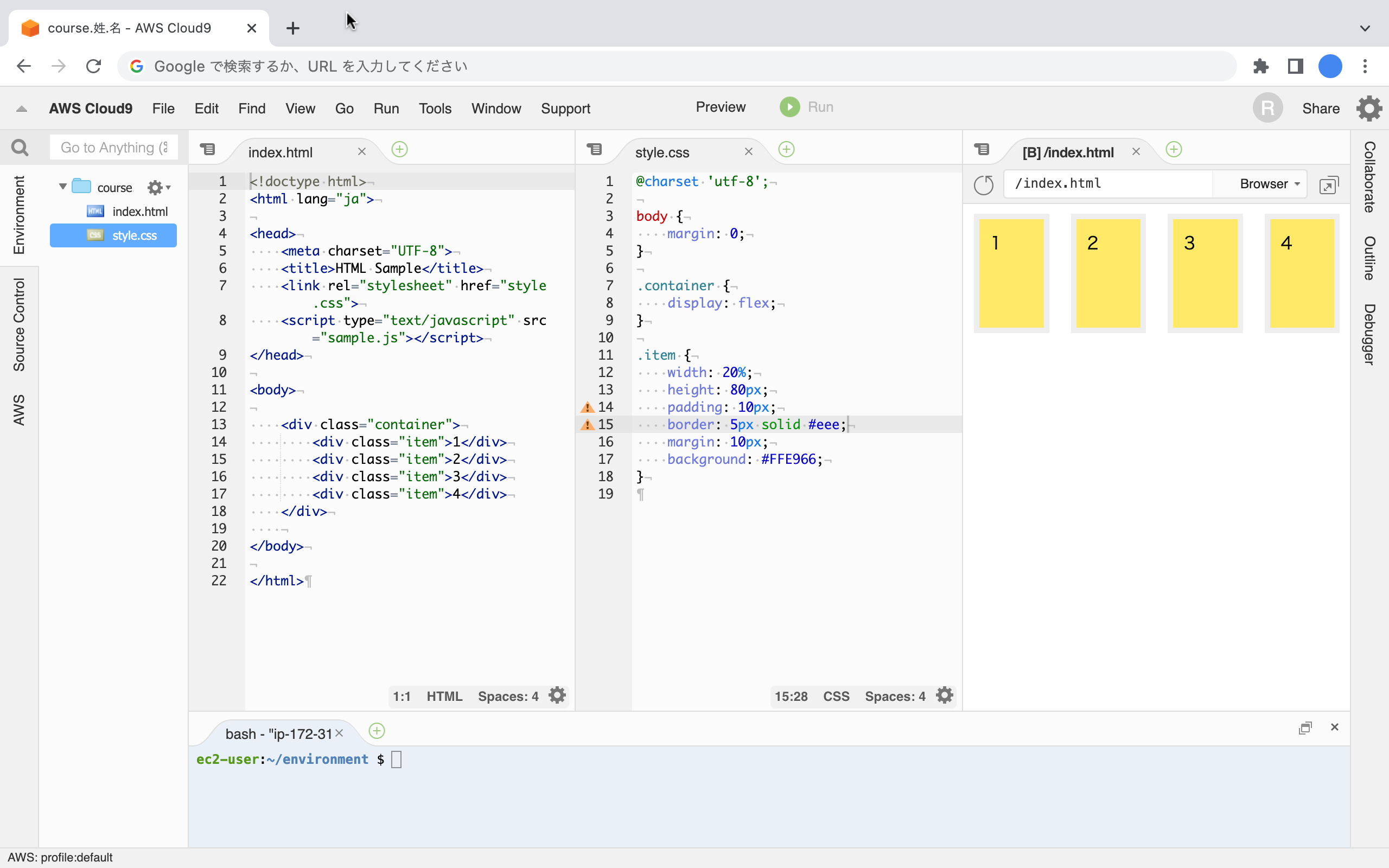Click the AWS Cloud9 menu

click(91, 108)
